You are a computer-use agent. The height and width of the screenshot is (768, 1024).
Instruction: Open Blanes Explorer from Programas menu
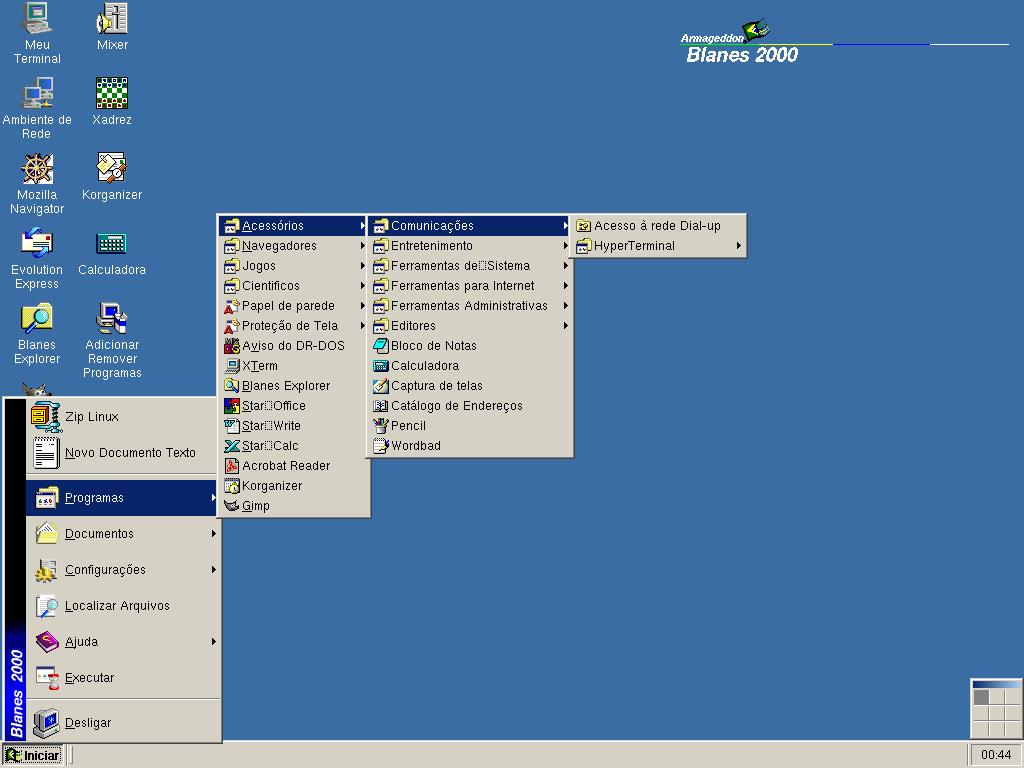(294, 386)
